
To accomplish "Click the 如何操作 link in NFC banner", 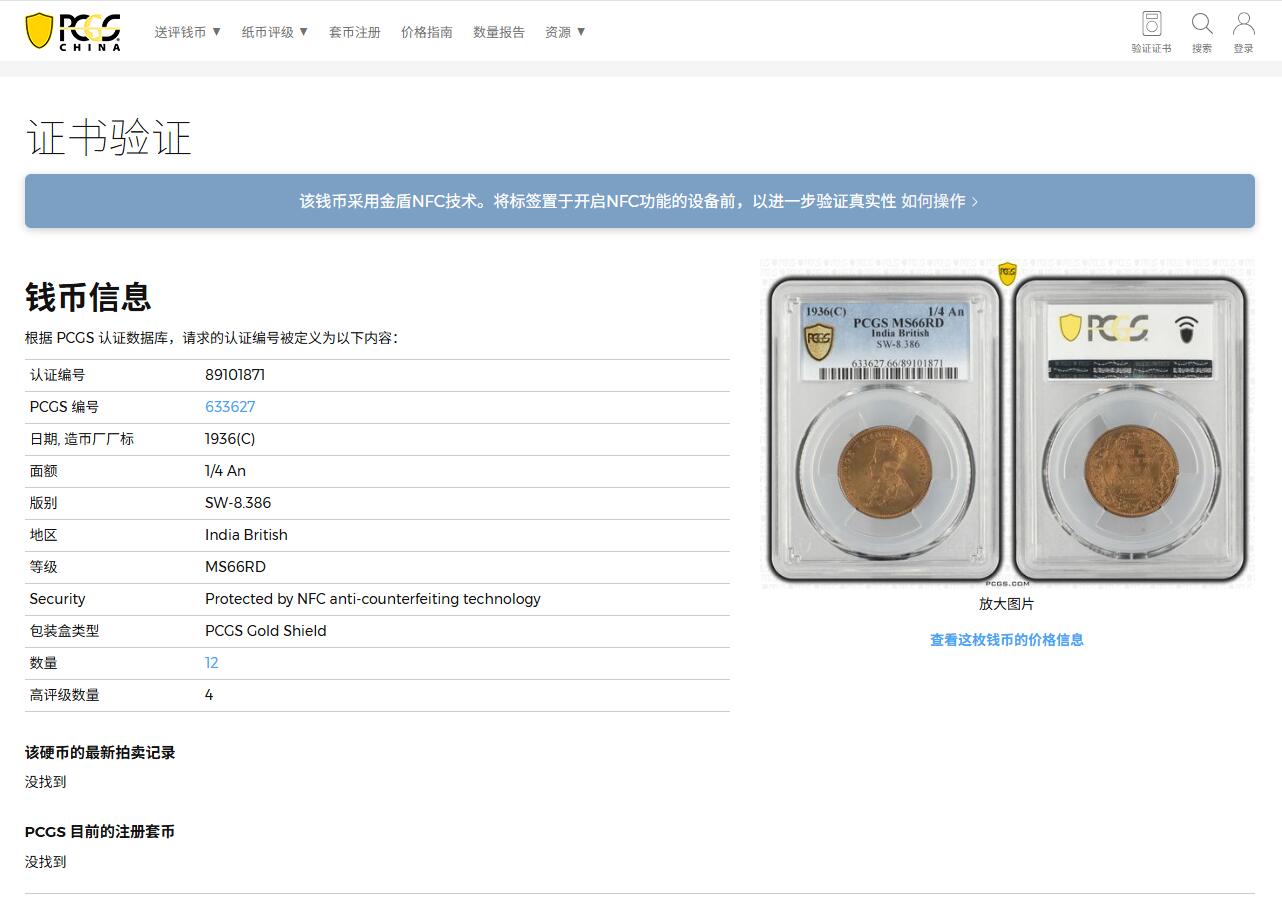I will tap(939, 201).
